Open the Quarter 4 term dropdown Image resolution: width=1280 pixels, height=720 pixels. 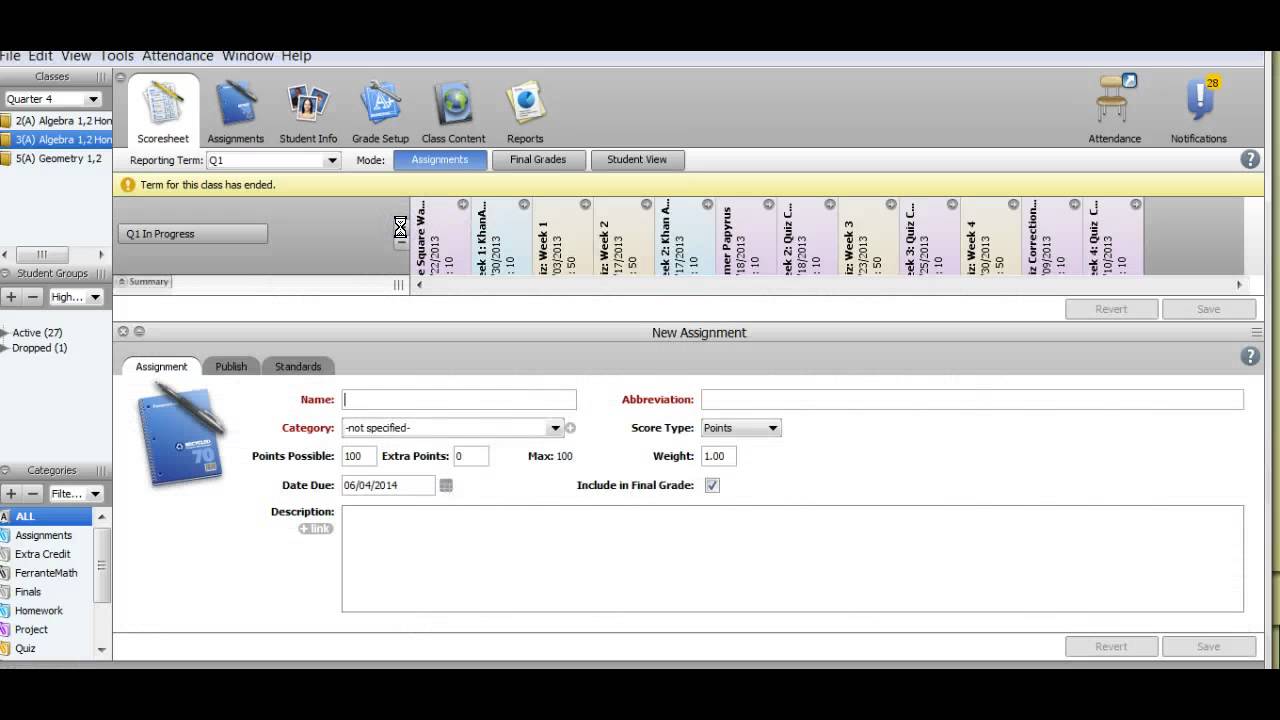click(x=52, y=99)
